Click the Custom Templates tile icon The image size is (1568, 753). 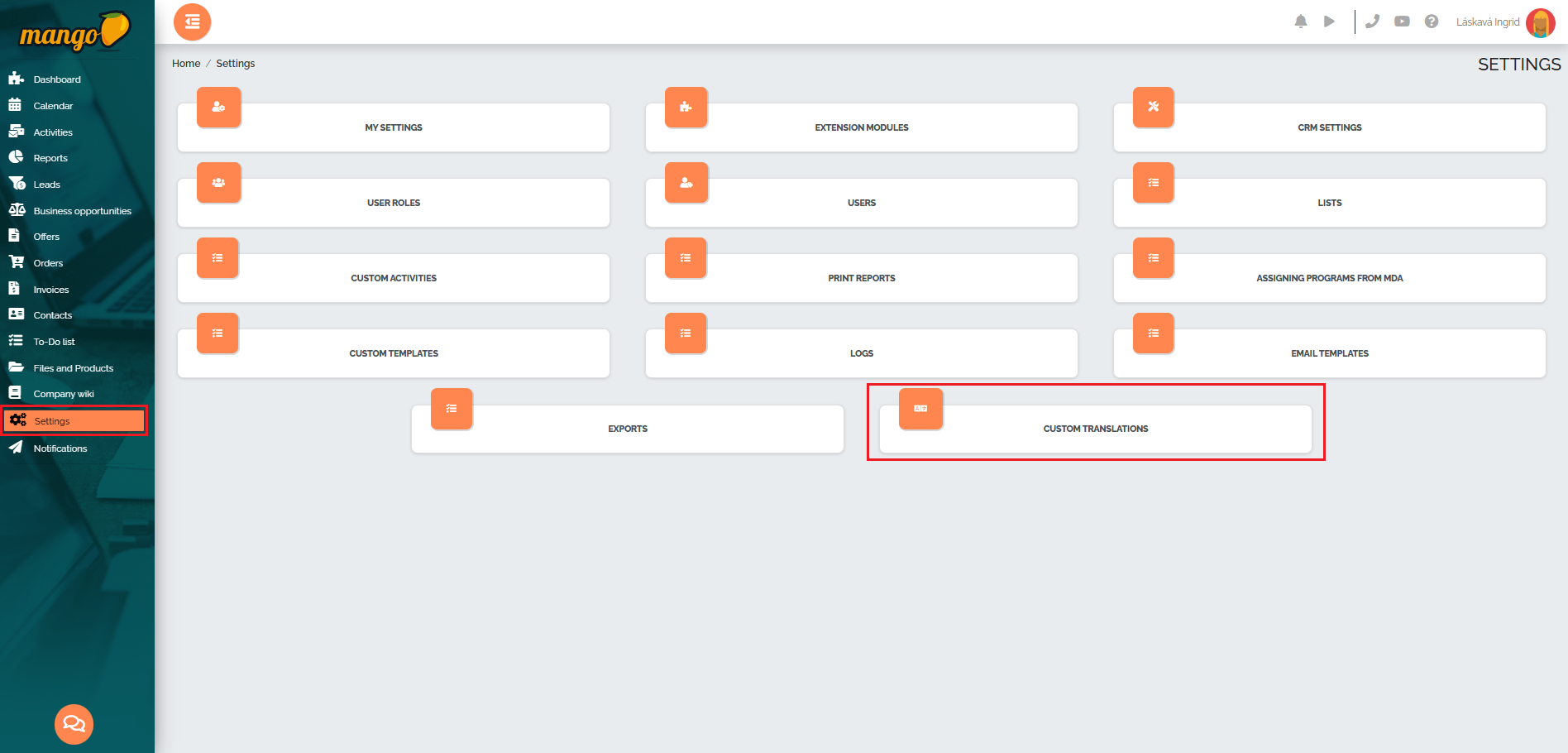click(218, 333)
